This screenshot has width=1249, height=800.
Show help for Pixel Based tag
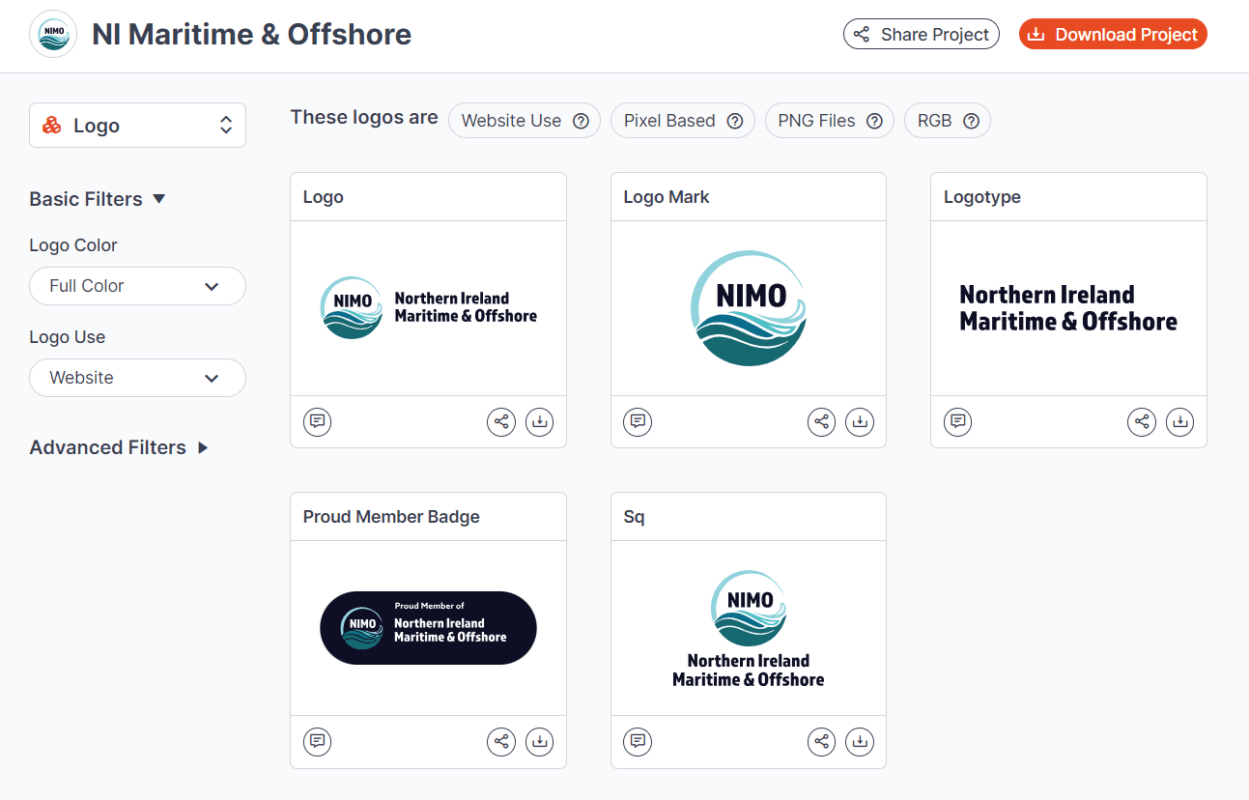click(734, 121)
